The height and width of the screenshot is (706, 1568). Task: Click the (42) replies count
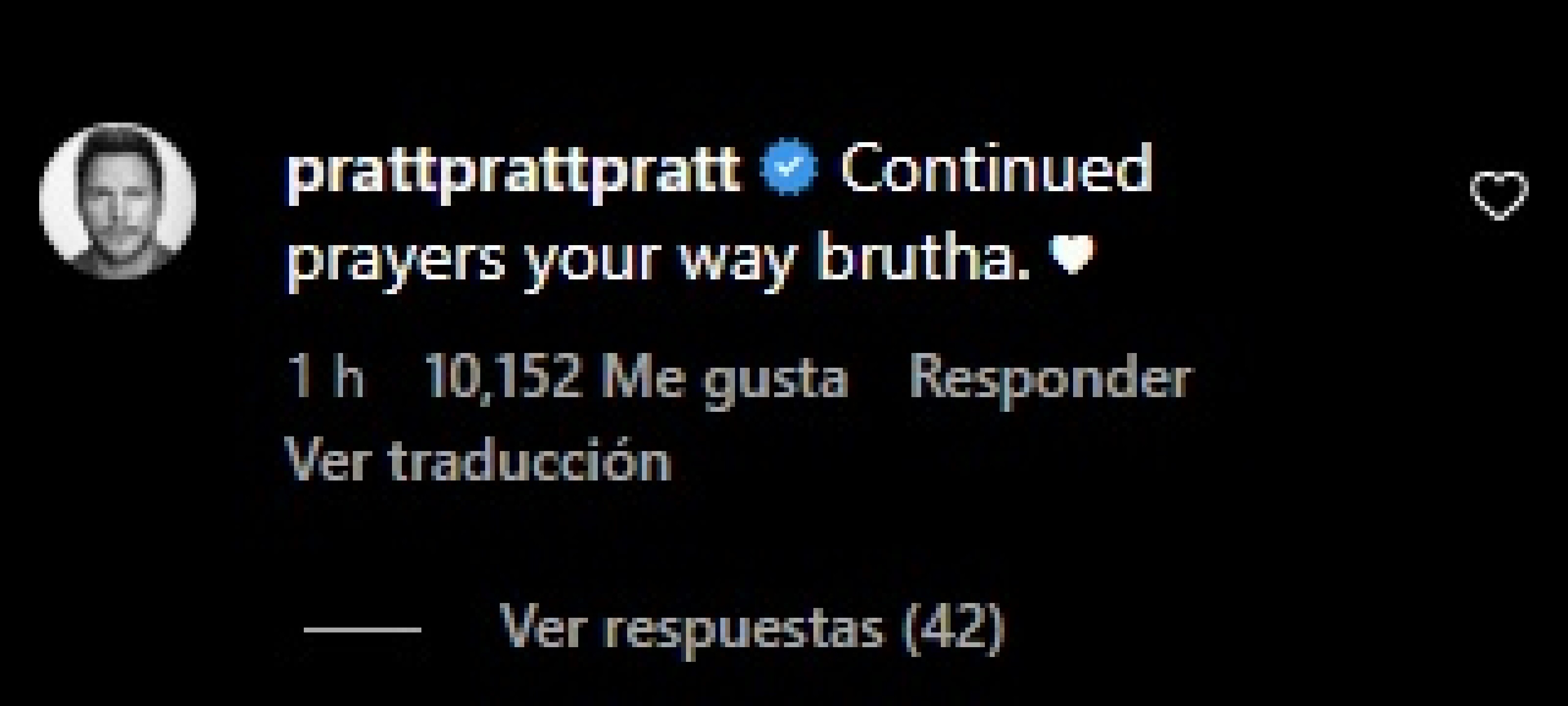(952, 628)
